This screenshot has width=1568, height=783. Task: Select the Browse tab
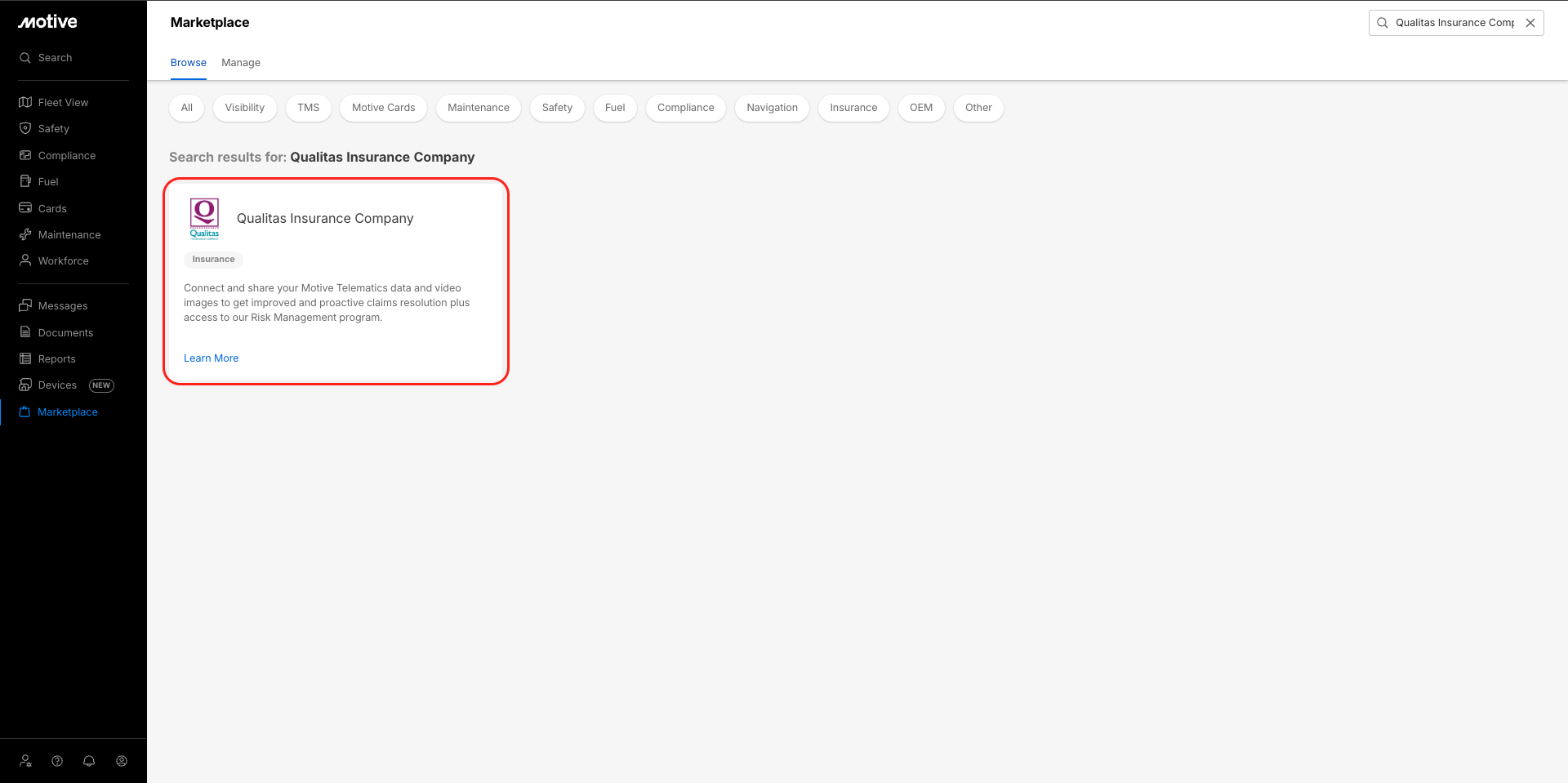click(x=188, y=63)
